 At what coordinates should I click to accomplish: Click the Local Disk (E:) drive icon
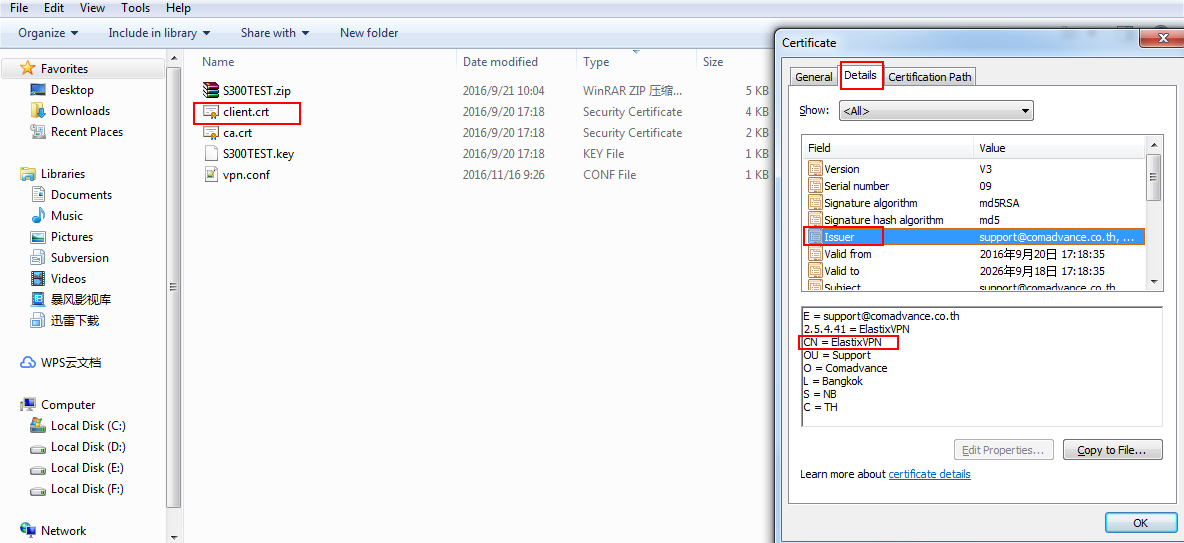[39, 468]
